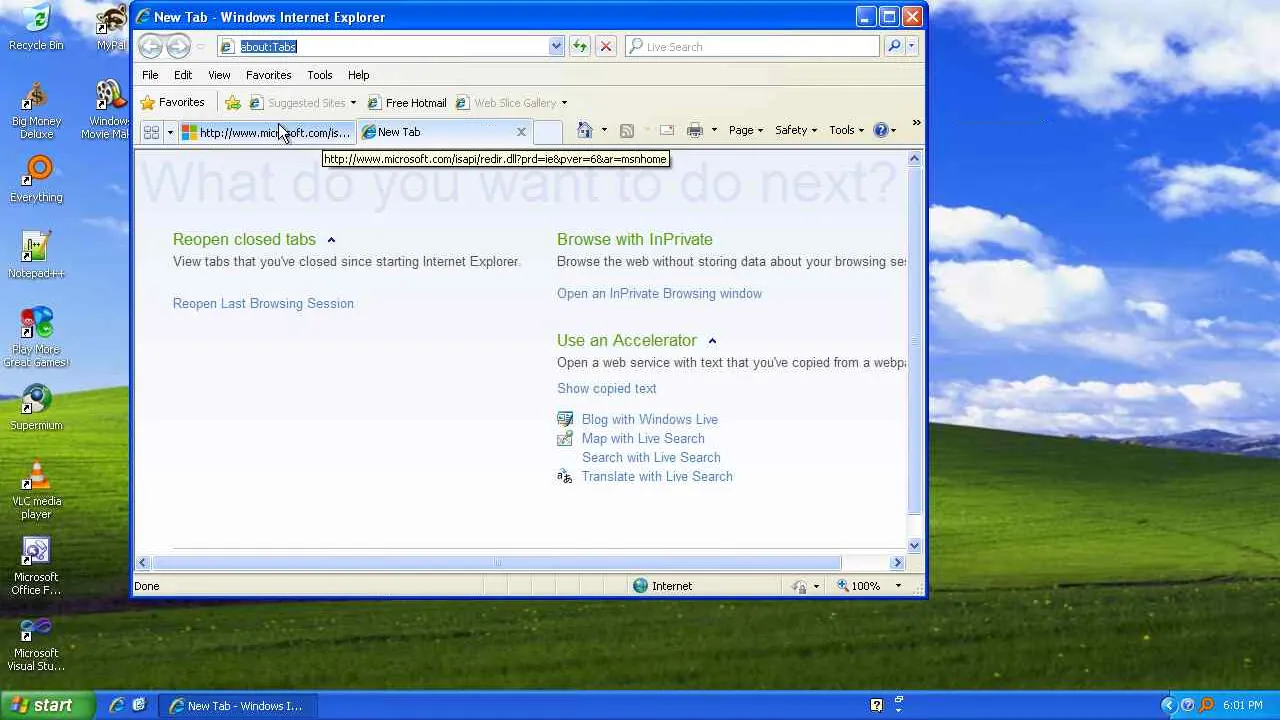Click the blue Help question mark icon
The width and height of the screenshot is (1280, 720).
click(x=881, y=130)
